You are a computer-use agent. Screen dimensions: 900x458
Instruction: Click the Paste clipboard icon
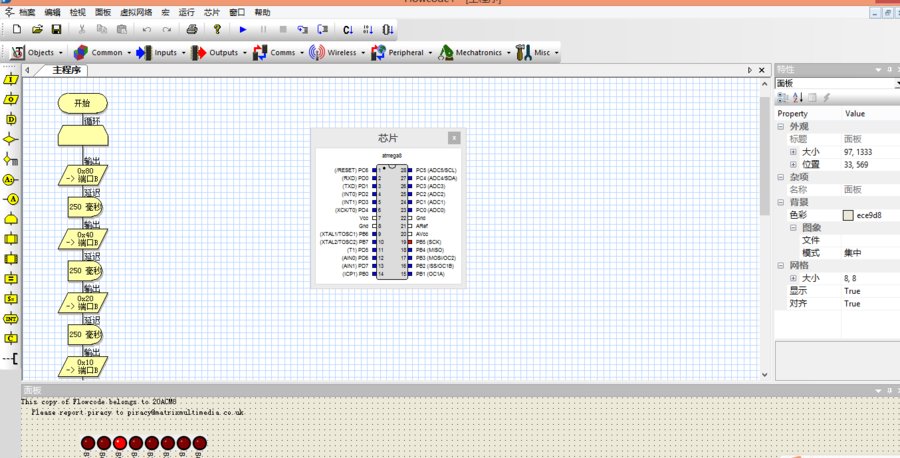122,29
